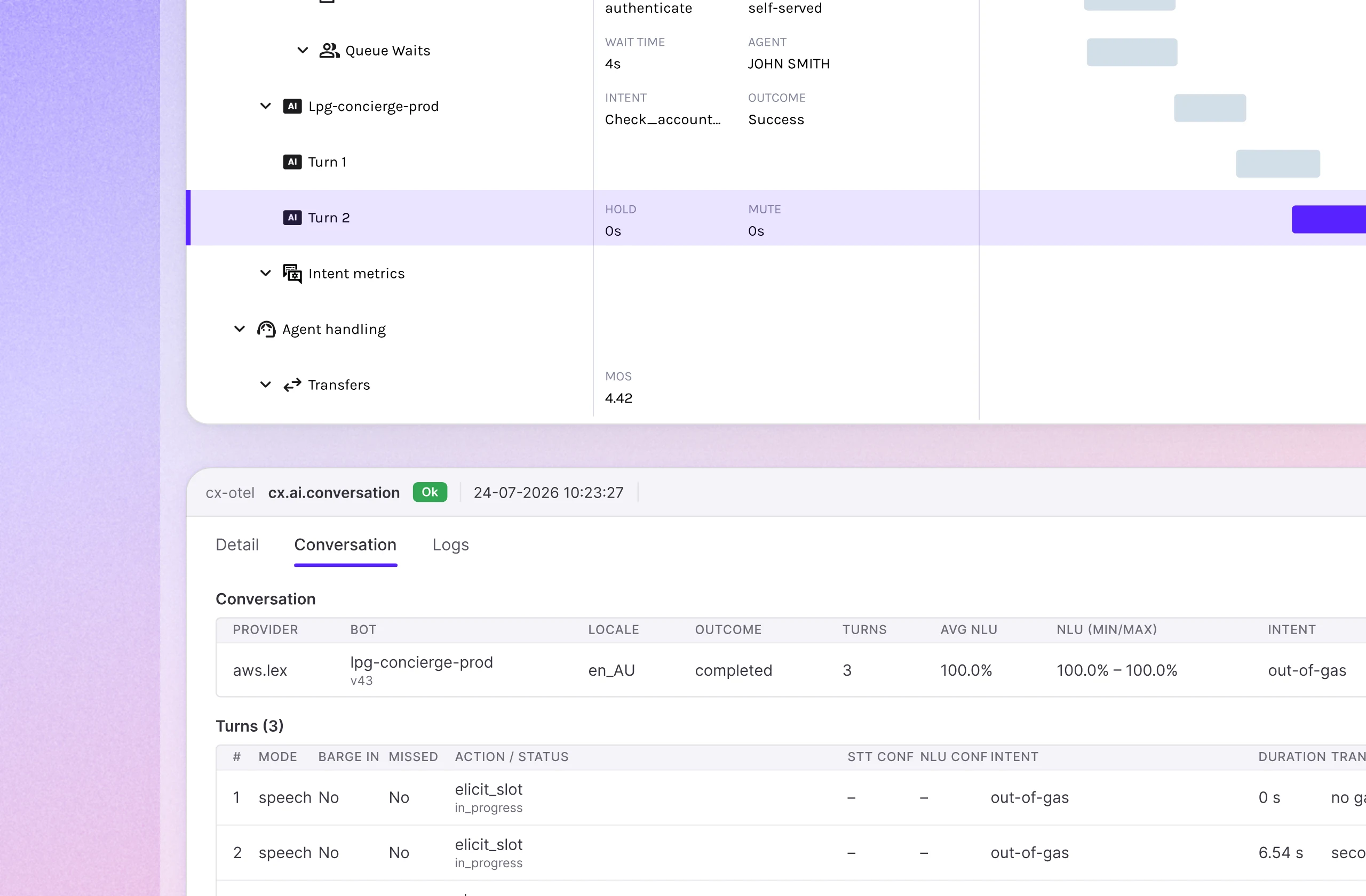Collapse the Lpg-concierge-prod chevron
Image resolution: width=1366 pixels, height=896 pixels.
pos(265,106)
